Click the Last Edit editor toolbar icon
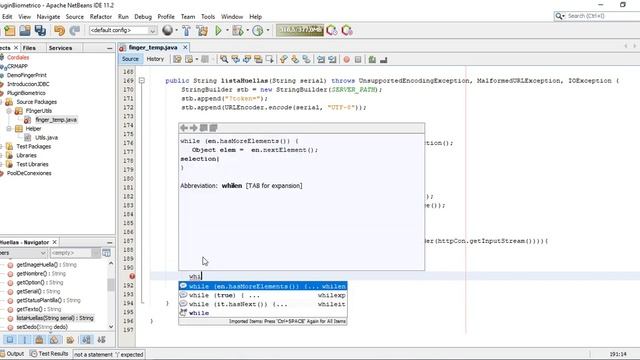Screen dimensions: 640x360 pos(177,60)
